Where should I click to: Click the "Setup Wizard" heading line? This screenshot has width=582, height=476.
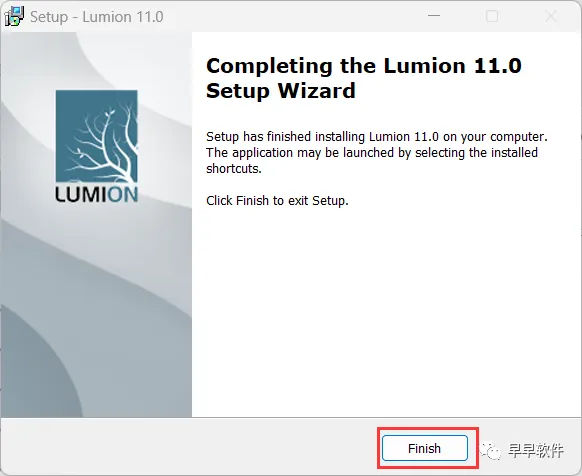(281, 91)
